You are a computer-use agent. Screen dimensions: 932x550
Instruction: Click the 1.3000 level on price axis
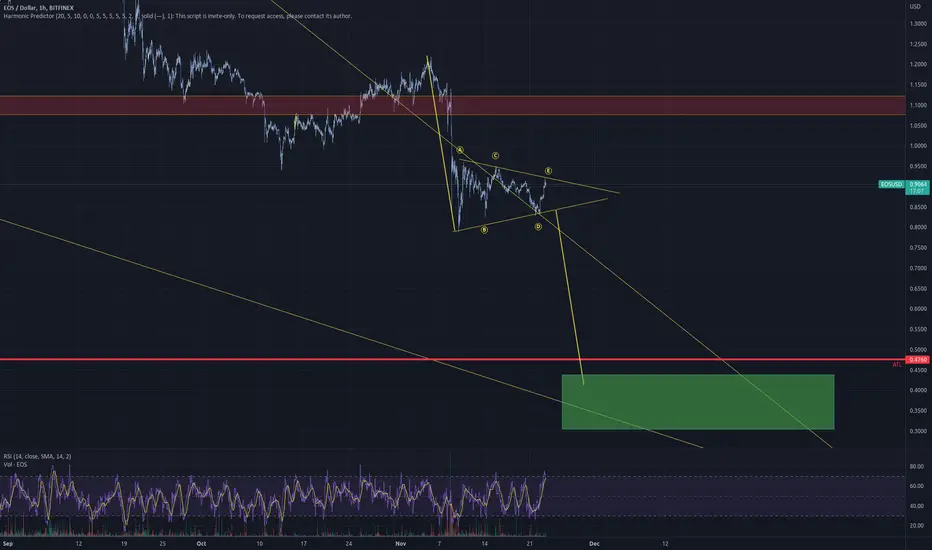pyautogui.click(x=918, y=24)
